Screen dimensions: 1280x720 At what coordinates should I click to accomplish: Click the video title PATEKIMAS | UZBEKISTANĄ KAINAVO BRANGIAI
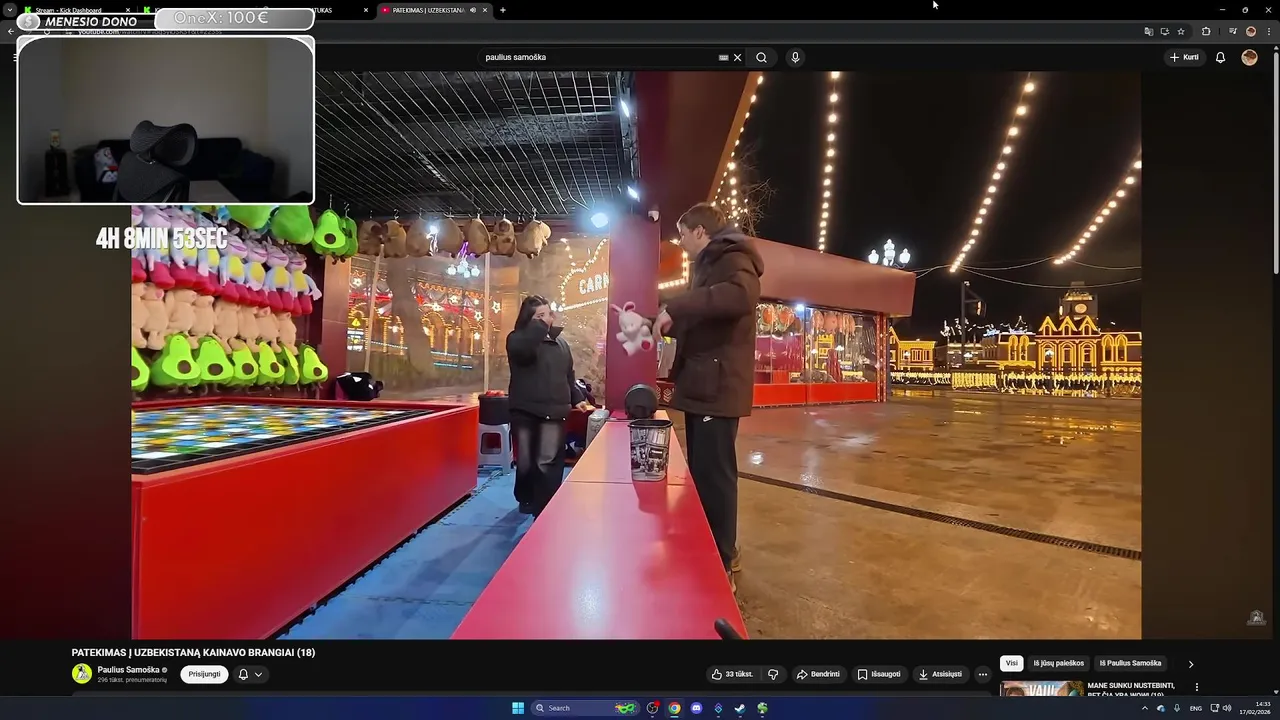point(193,653)
